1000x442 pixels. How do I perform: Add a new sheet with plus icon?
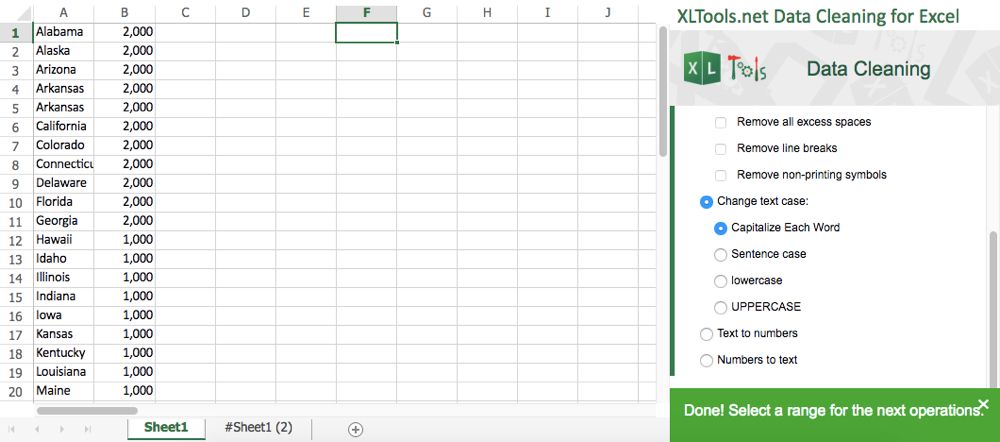[x=355, y=429]
